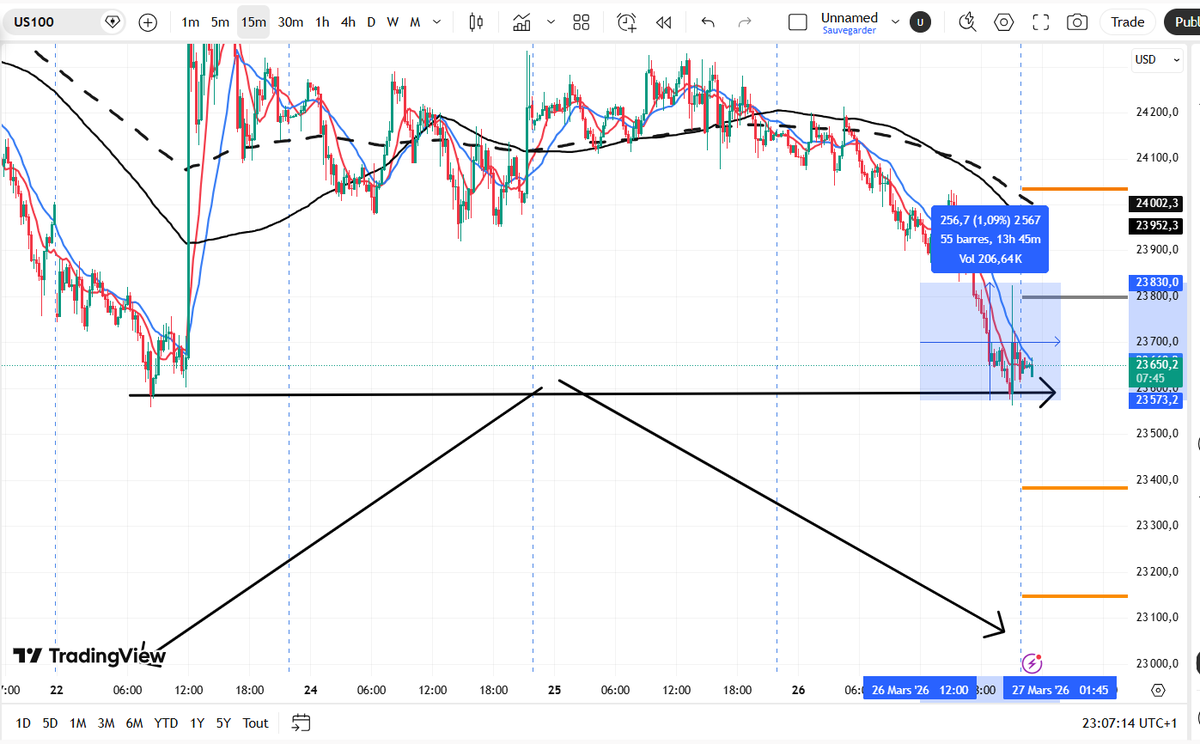Expand the timeframe dropdown chevron
This screenshot has width=1200, height=744.
(x=436, y=21)
